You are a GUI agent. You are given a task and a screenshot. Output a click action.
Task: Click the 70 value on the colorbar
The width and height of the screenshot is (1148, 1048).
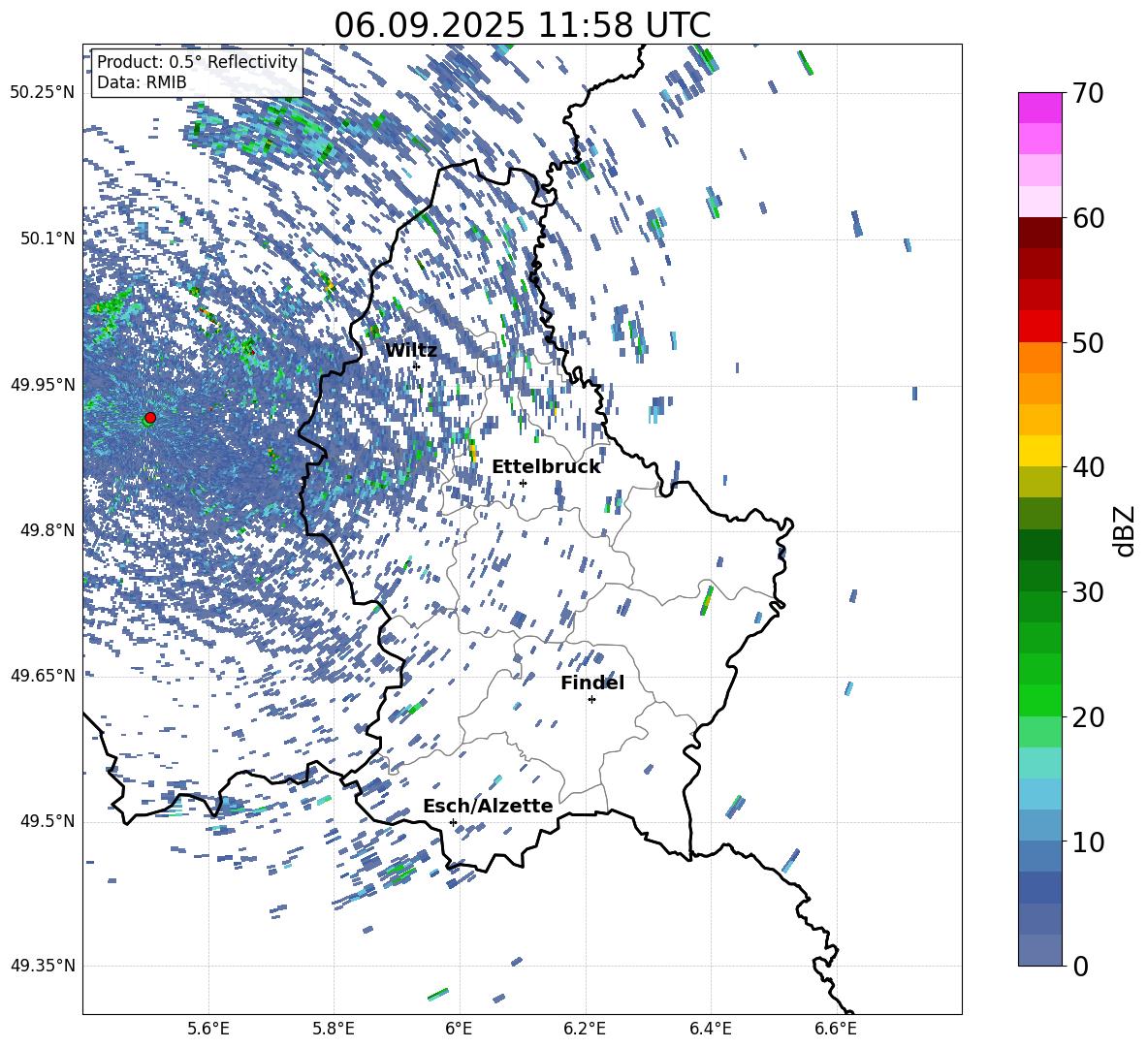coord(1088,93)
